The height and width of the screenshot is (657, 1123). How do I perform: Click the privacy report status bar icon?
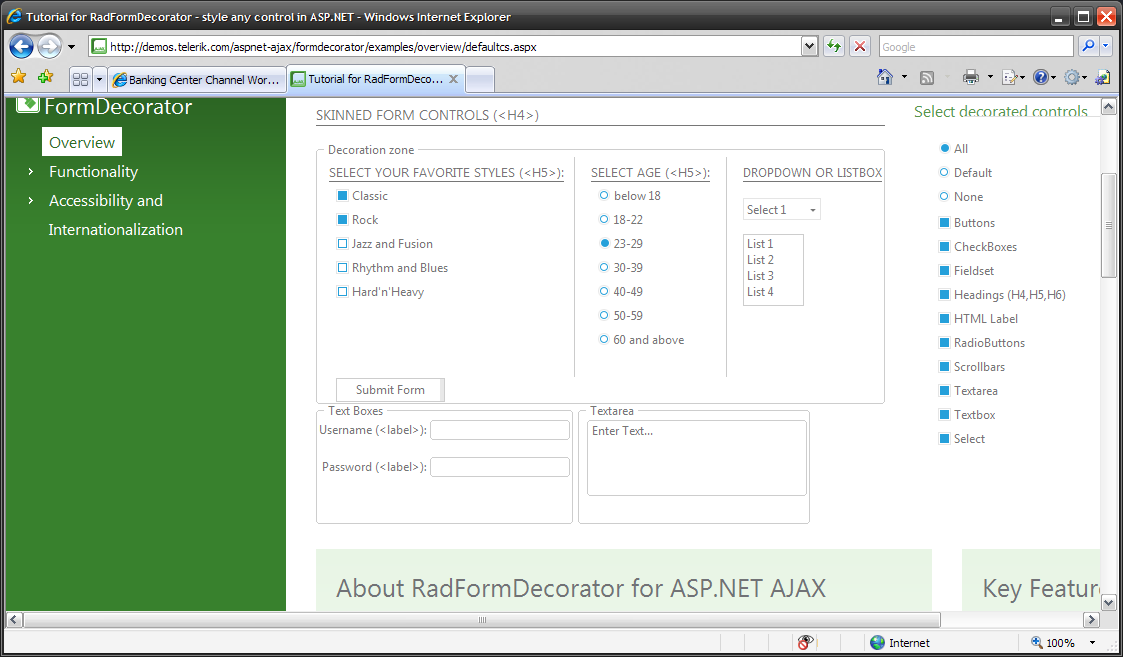[x=806, y=642]
